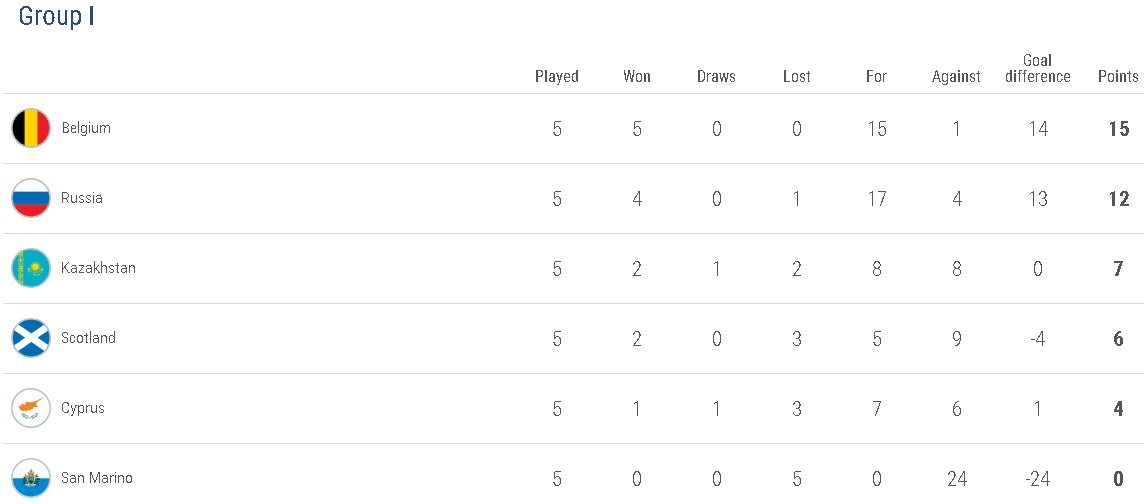The width and height of the screenshot is (1144, 504).
Task: Click the Points column header
Action: click(1118, 76)
